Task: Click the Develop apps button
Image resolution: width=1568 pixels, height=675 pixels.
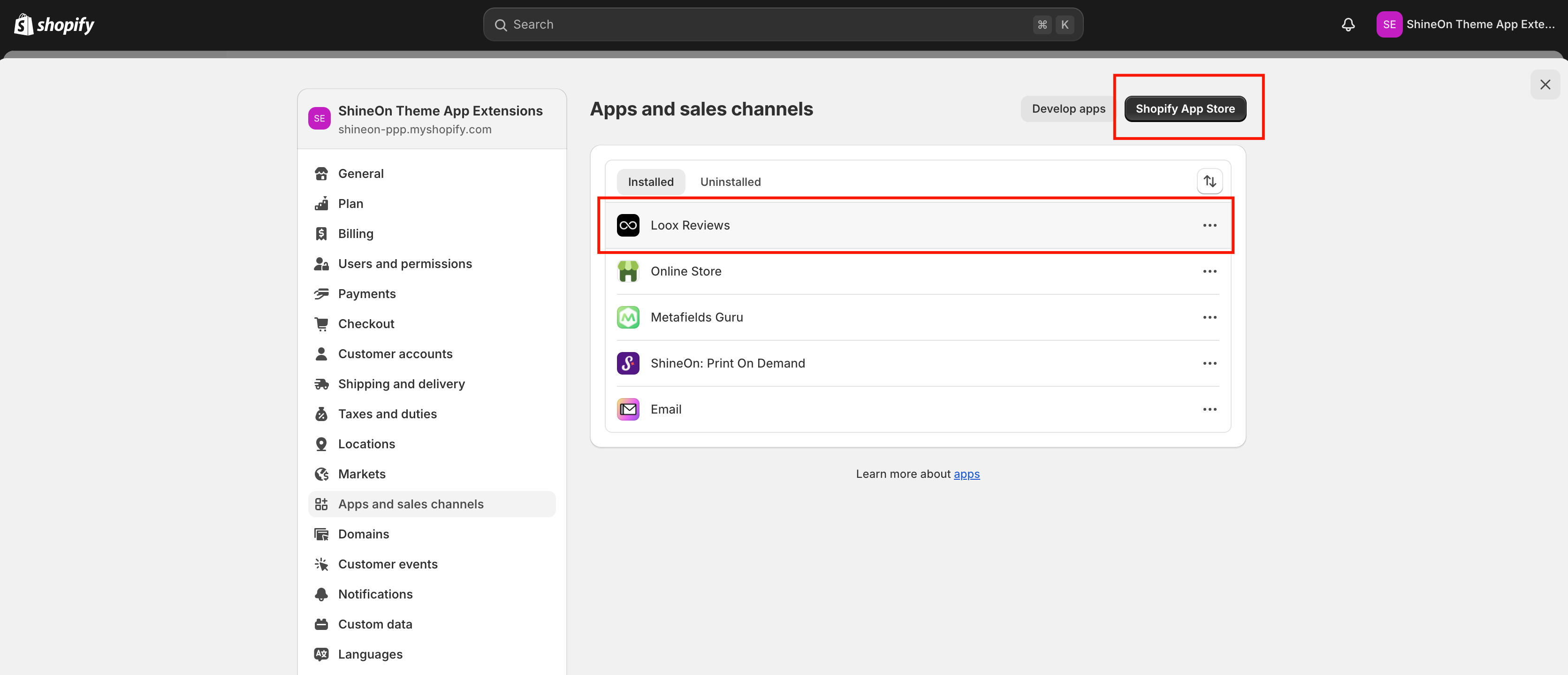Action: coord(1068,109)
